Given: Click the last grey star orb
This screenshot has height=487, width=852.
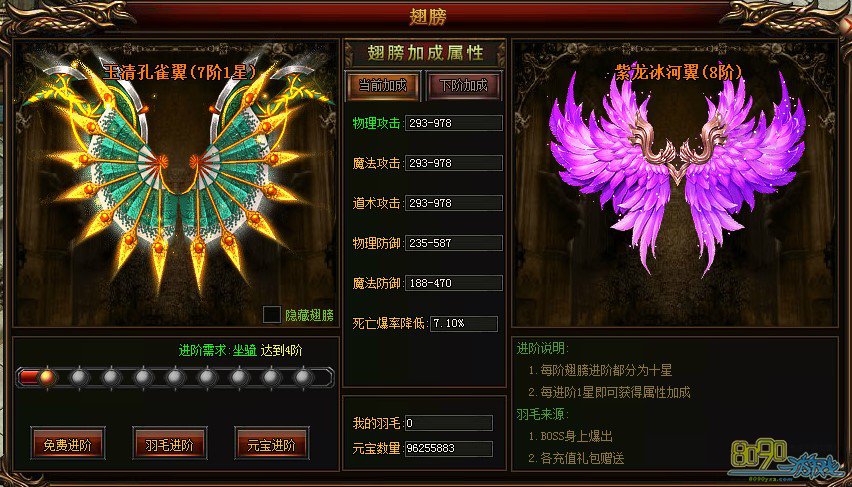Looking at the screenshot, I should (303, 377).
